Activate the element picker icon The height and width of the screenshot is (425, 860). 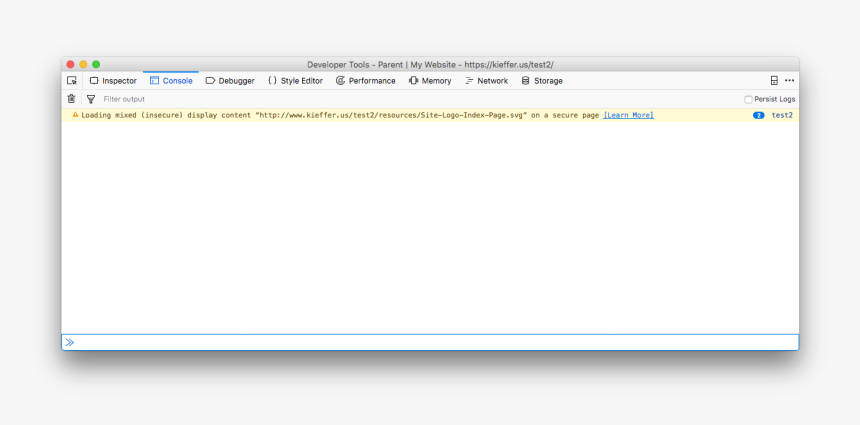coord(72,81)
